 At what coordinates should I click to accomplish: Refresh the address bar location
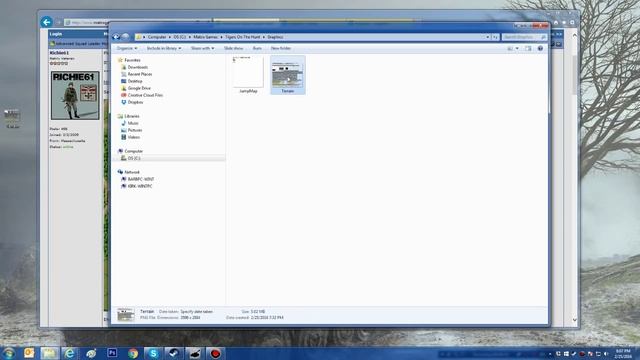(495, 37)
